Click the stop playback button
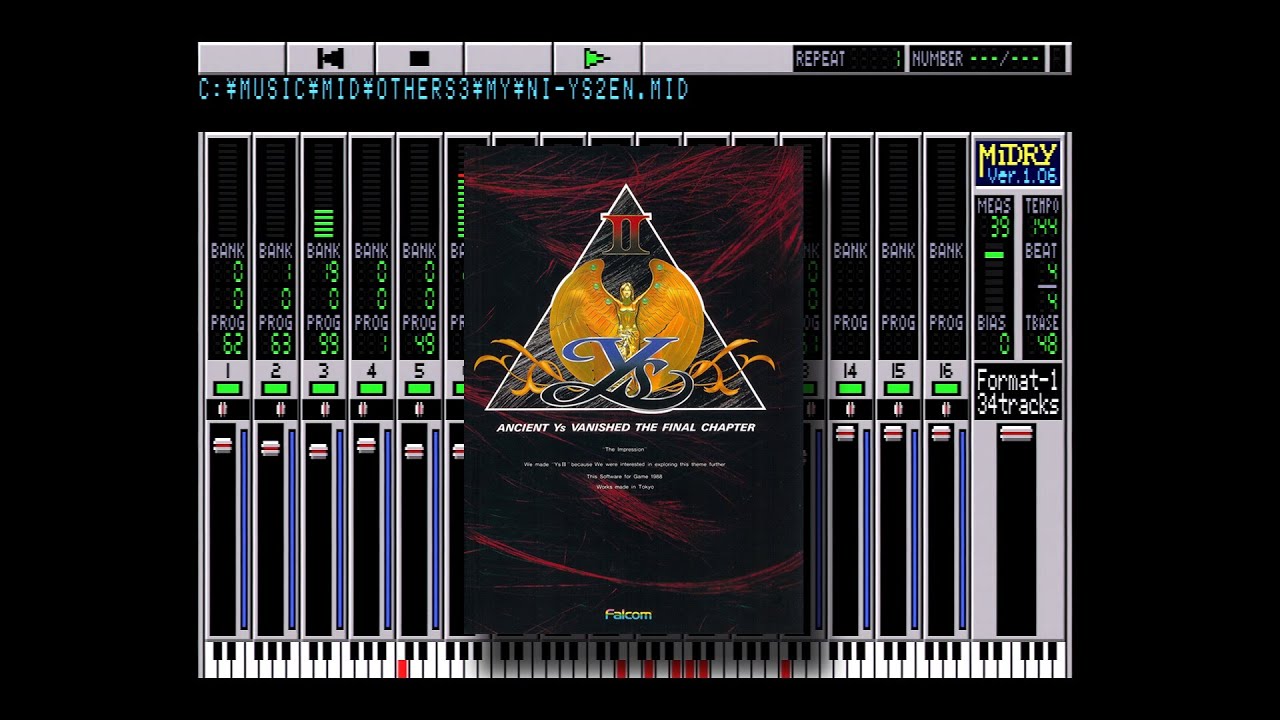1280x720 pixels. pos(419,58)
